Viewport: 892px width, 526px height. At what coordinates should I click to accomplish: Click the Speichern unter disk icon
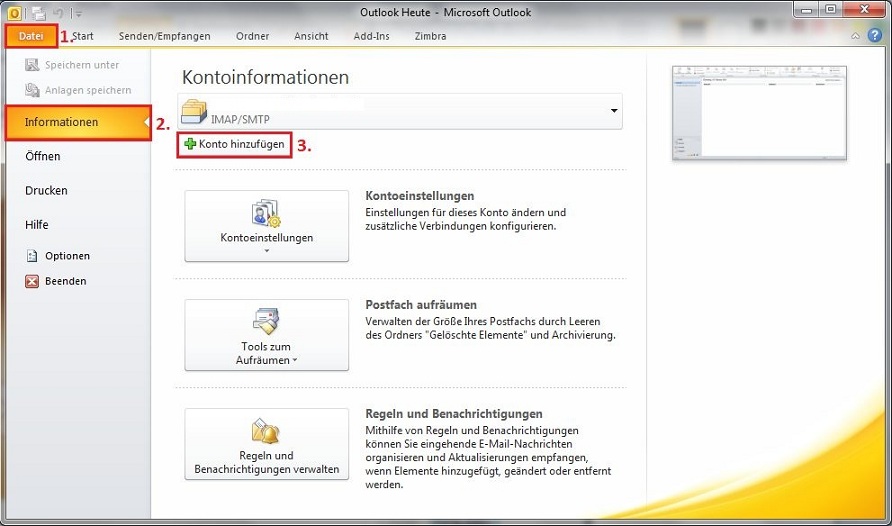click(x=32, y=65)
